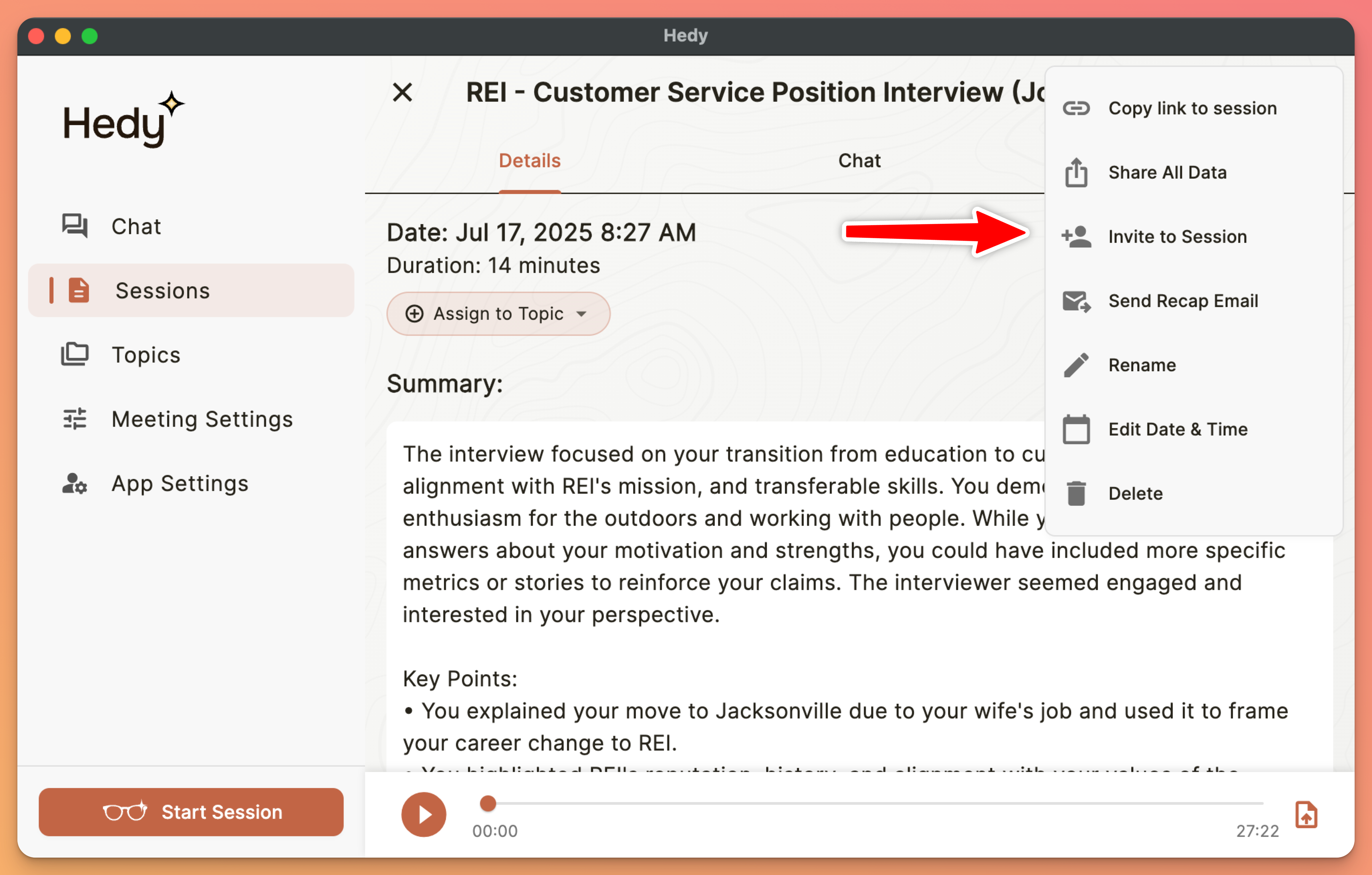Image resolution: width=1372 pixels, height=875 pixels.
Task: Click the Delete trash can icon
Action: [1076, 493]
